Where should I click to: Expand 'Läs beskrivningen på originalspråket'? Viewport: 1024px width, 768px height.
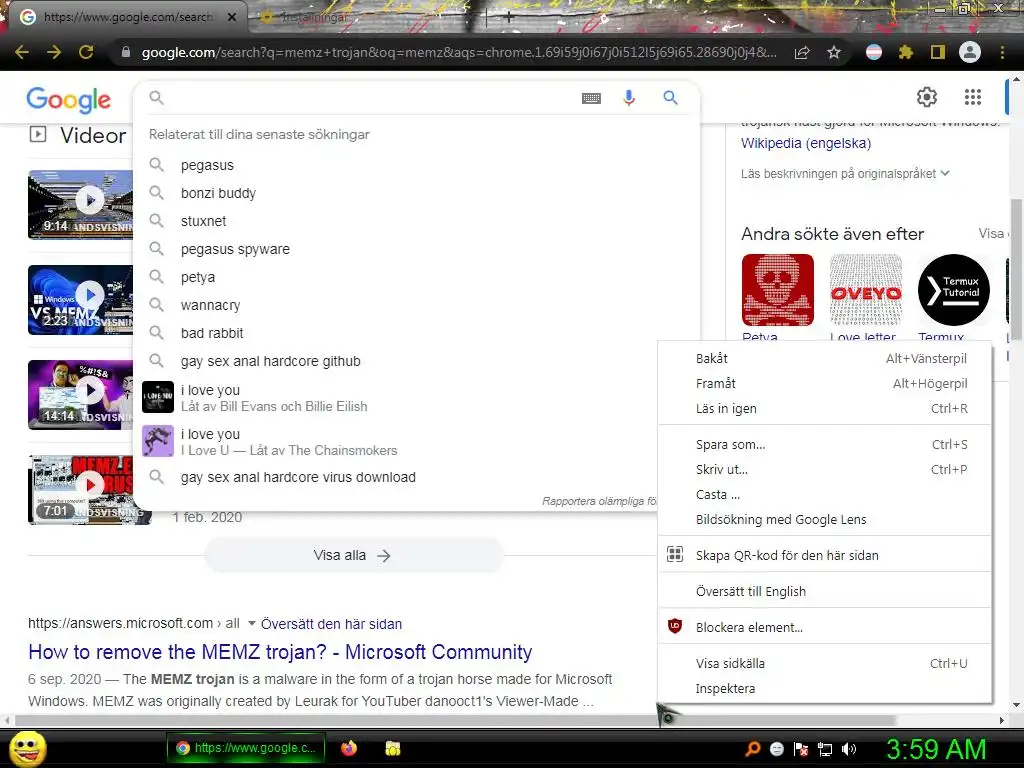pos(845,174)
